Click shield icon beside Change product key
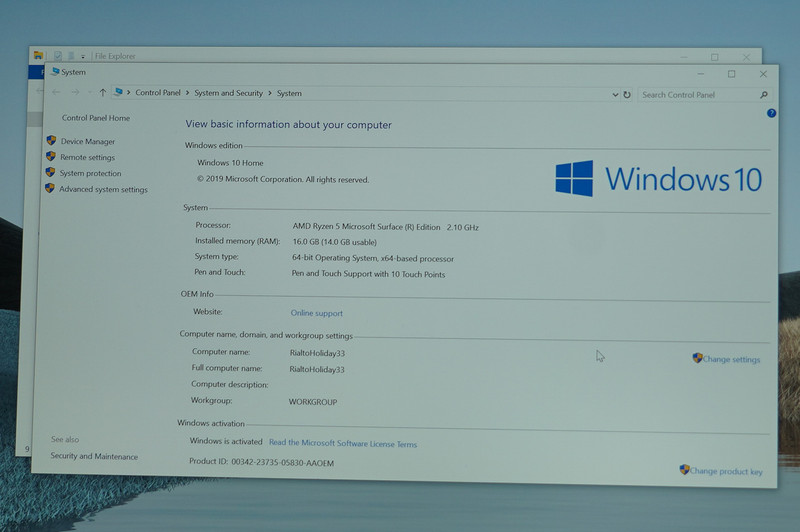The width and height of the screenshot is (800, 532). (x=684, y=469)
